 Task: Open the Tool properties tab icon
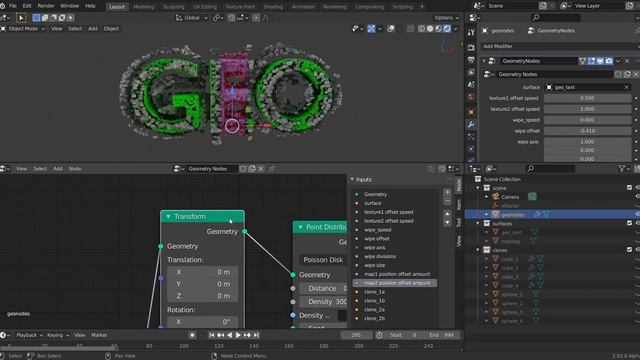471,33
